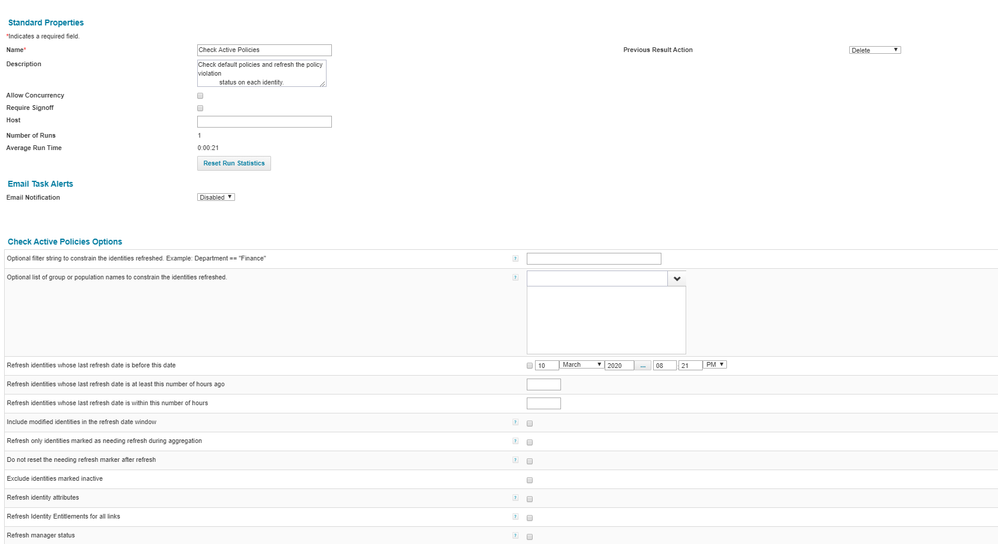This screenshot has width=998, height=544.
Task: Open the AM/PM selector
Action: [x=715, y=365]
